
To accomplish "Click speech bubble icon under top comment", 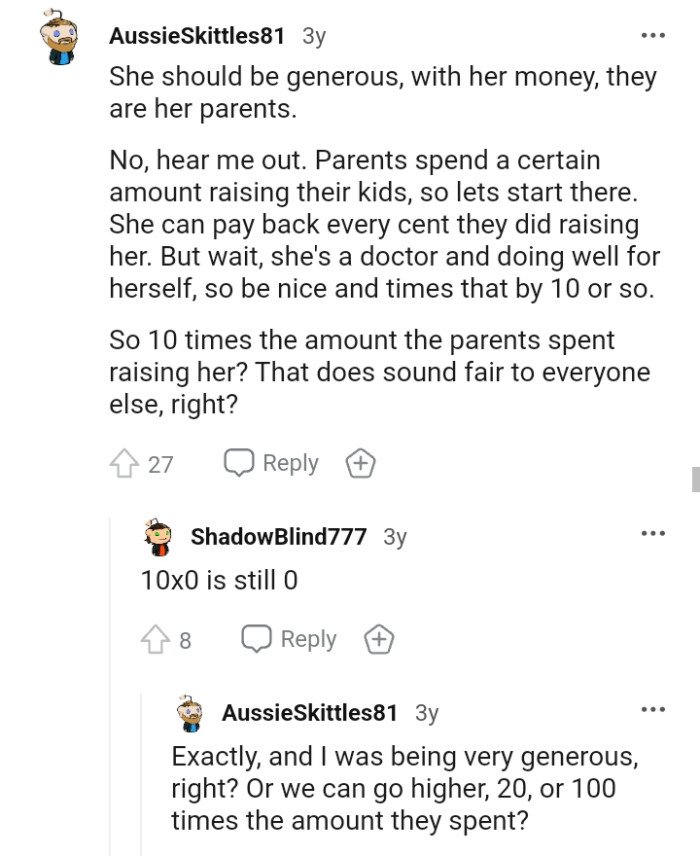I will point(238,464).
